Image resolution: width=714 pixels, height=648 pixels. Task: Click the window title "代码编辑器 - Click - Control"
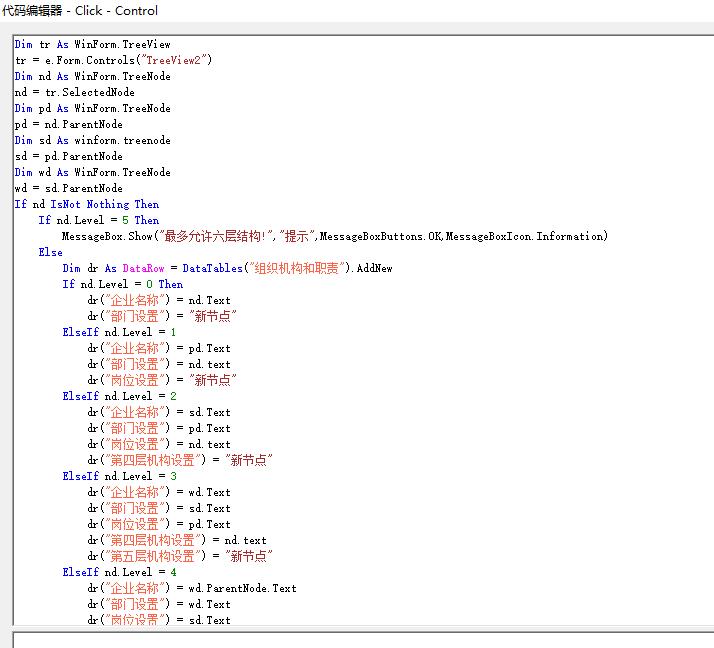click(x=80, y=10)
